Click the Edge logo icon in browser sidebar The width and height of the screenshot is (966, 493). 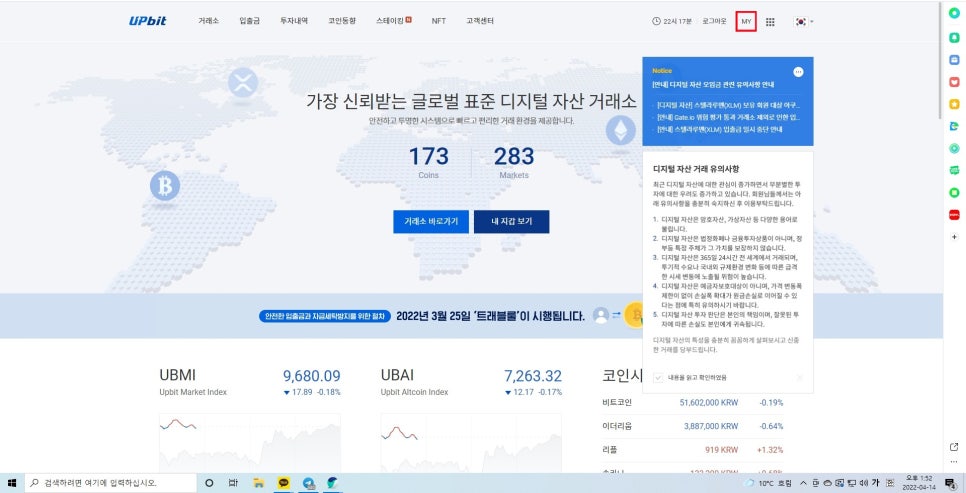point(954,126)
